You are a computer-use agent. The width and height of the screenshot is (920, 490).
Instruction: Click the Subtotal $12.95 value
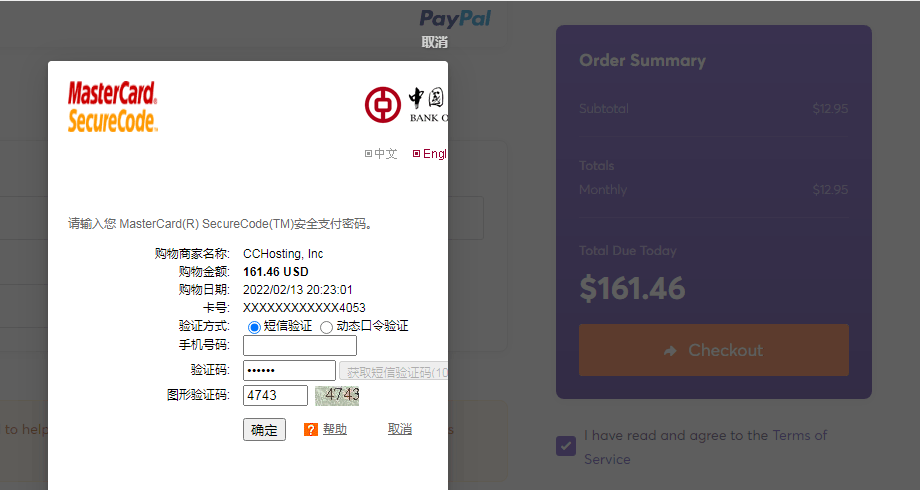tap(830, 109)
